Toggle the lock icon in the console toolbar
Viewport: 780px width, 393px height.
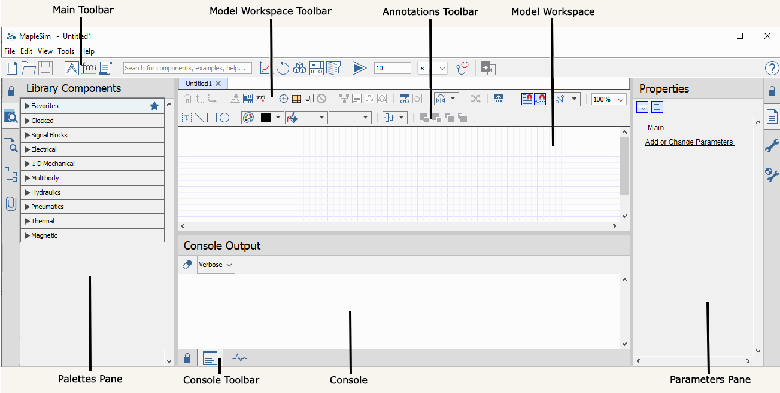point(188,358)
